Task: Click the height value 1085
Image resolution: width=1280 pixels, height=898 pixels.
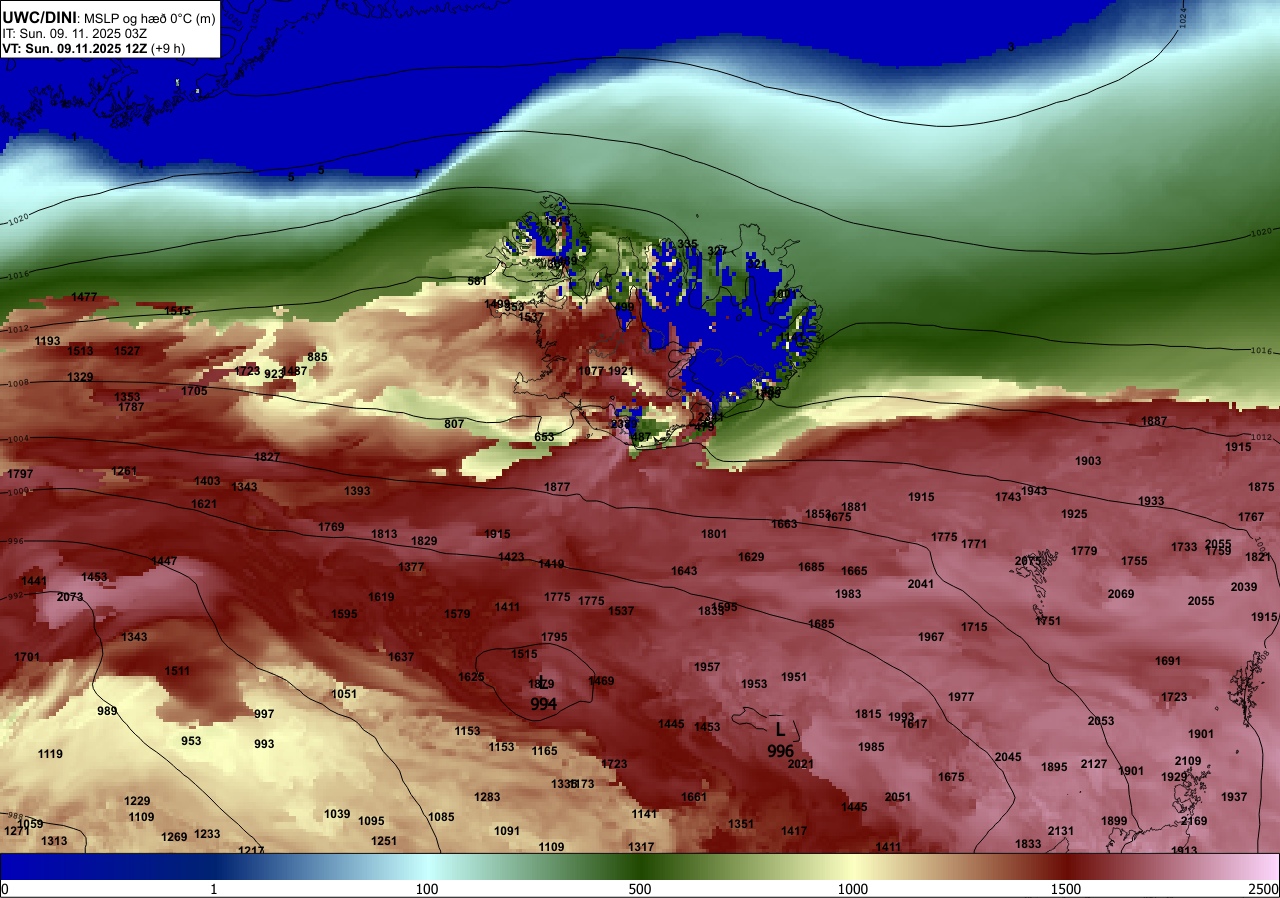Action: coord(441,817)
